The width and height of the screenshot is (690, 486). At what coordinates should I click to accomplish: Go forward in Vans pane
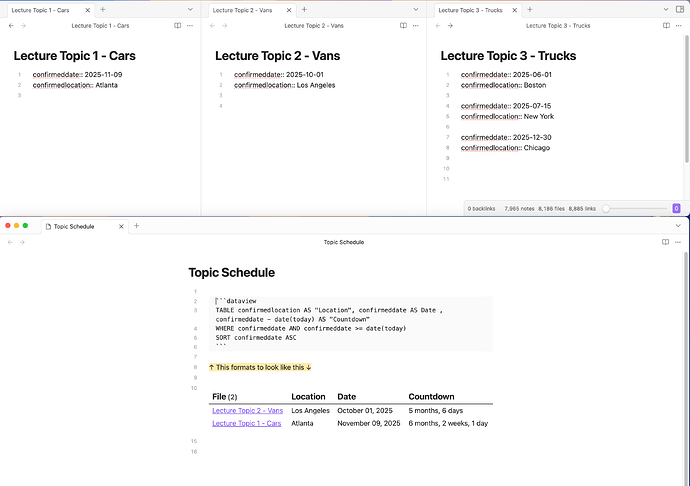(225, 26)
